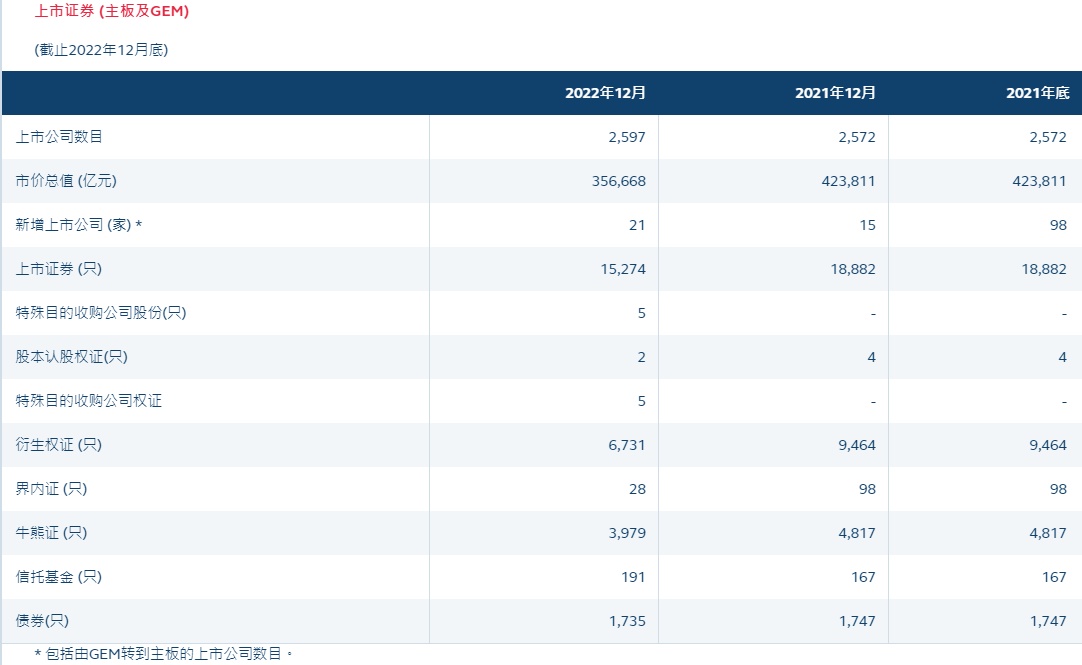Viewport: 1082px width, 665px height.
Task: Click the 特殊目的收购公司股份(只) row label
Action: click(101, 313)
